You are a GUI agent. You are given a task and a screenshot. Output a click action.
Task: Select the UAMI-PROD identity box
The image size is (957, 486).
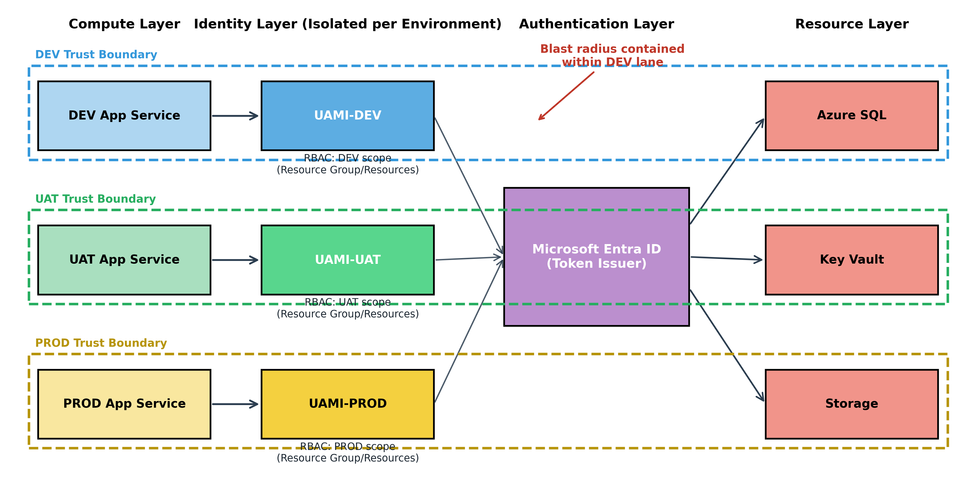tap(347, 404)
